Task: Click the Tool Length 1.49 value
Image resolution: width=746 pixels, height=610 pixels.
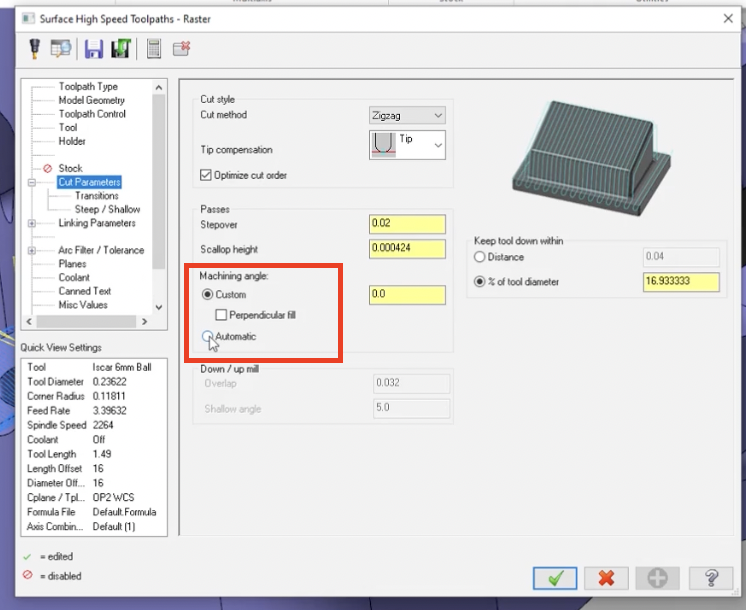Action: (102, 454)
